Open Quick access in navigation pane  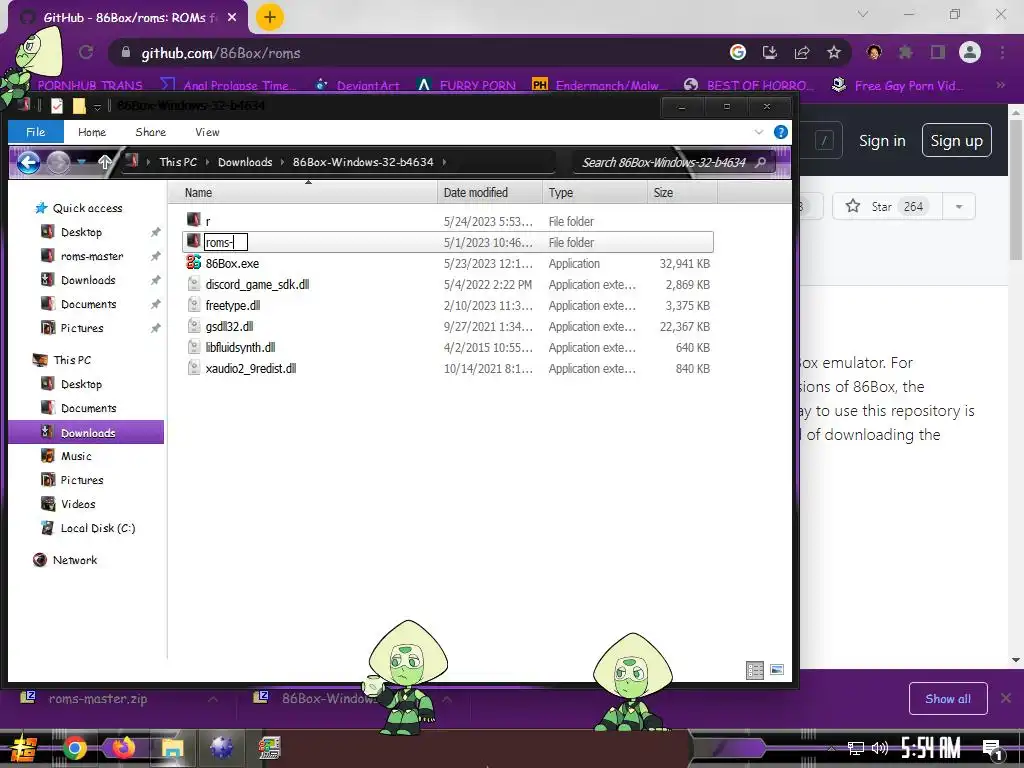point(88,208)
